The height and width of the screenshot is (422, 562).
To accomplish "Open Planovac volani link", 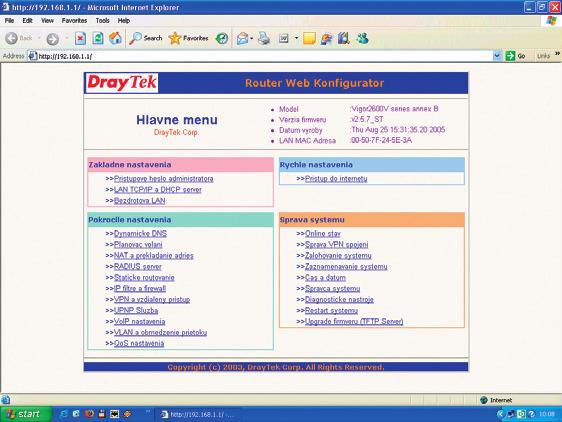I will (x=138, y=245).
